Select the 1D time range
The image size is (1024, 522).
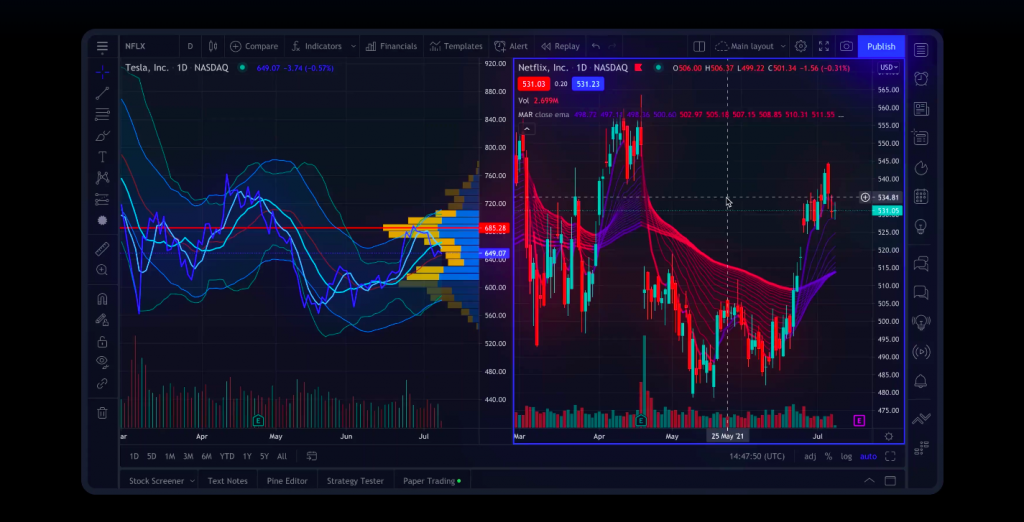pyautogui.click(x=134, y=457)
